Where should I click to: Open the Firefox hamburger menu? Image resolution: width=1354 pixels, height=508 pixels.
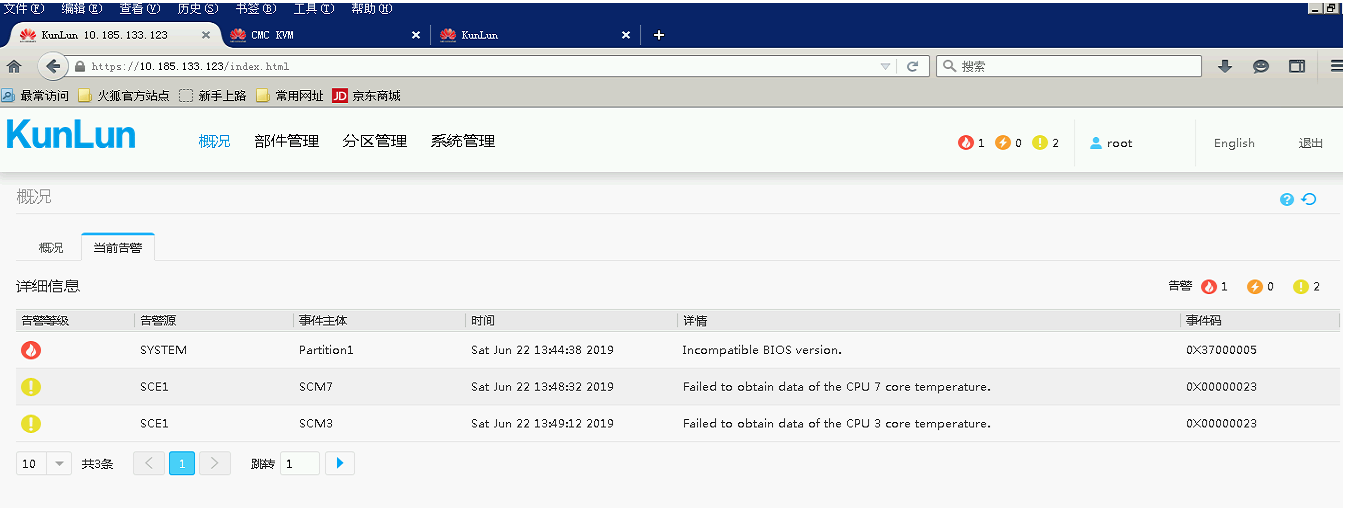coord(1337,66)
